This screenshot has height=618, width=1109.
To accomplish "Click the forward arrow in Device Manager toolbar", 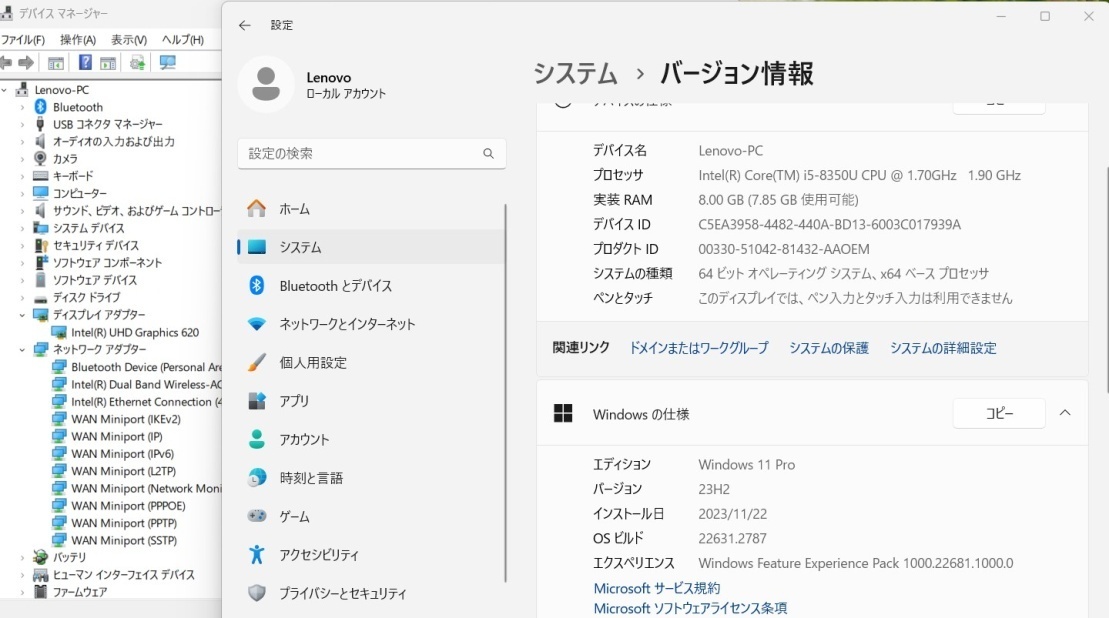I will coord(25,62).
